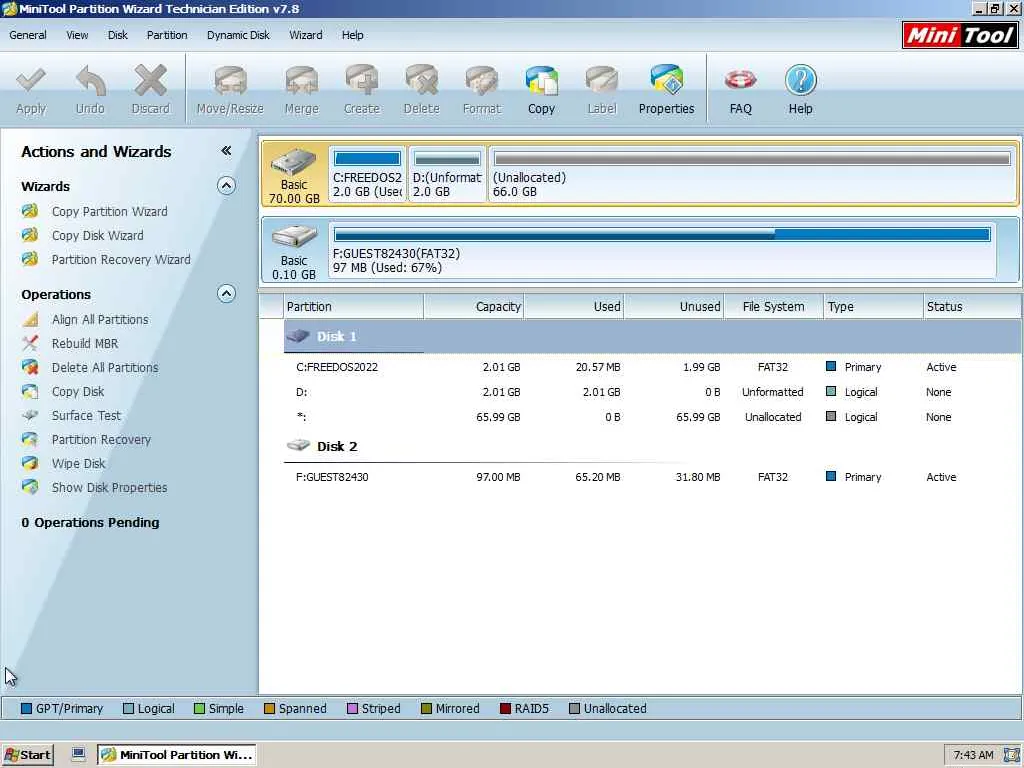This screenshot has width=1024, height=768.
Task: Select the Disk 1 row
Action: pos(652,337)
